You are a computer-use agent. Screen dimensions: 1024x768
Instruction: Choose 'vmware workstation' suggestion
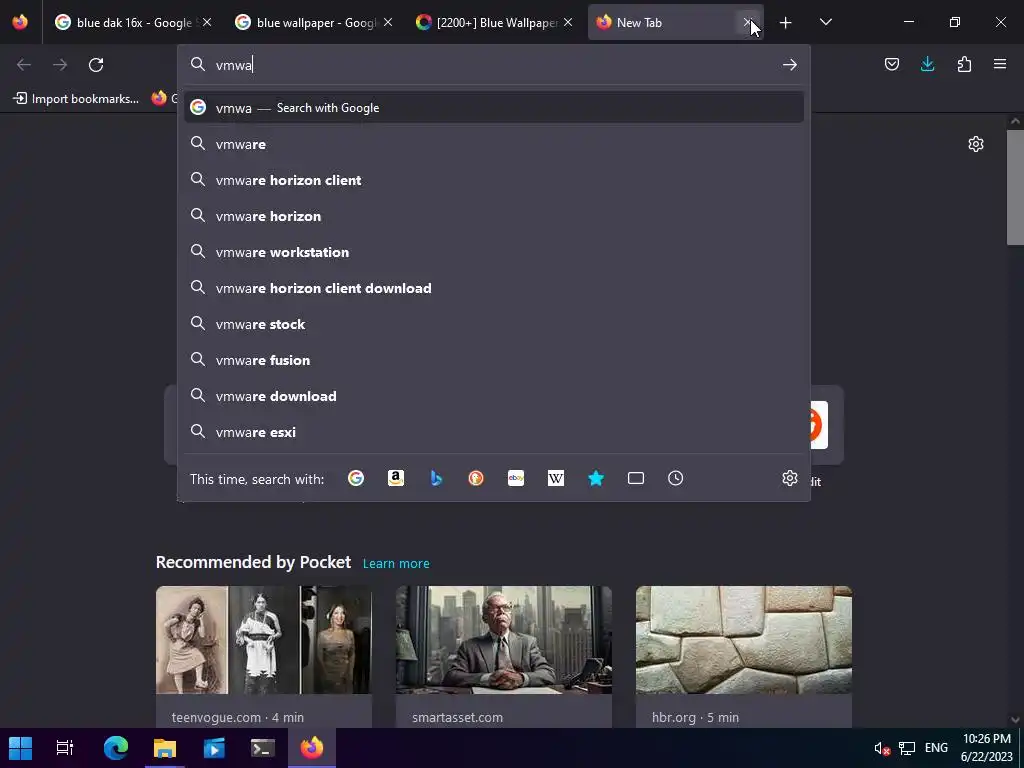pyautogui.click(x=494, y=251)
